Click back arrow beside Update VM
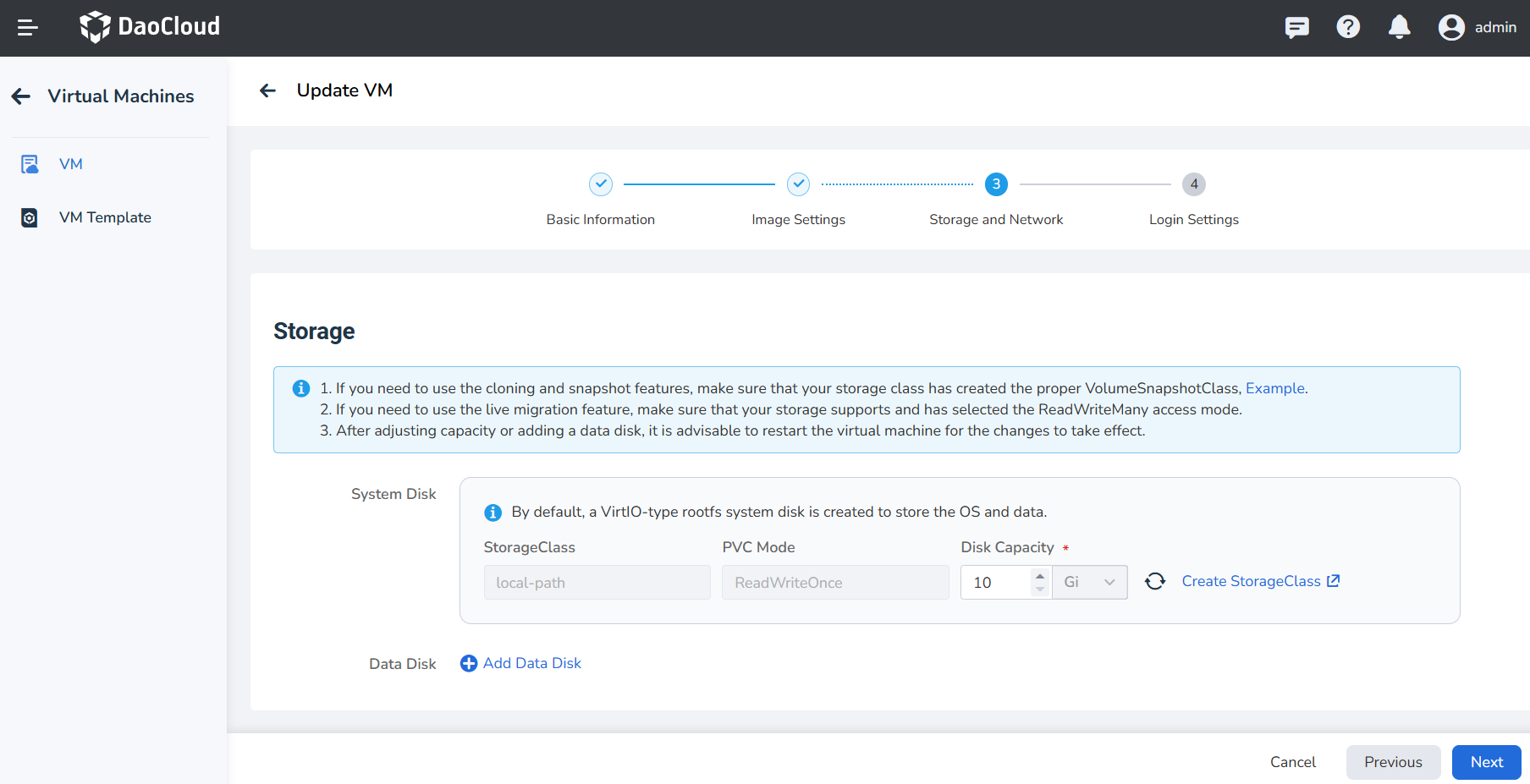This screenshot has height=784, width=1530. coord(268,90)
